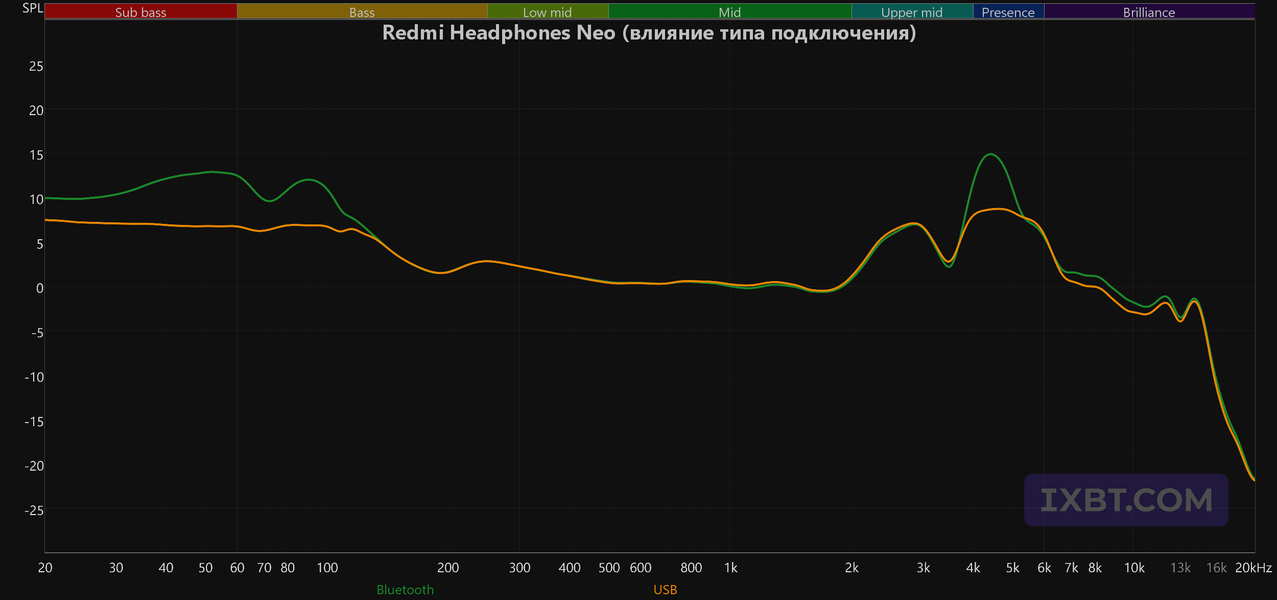Click the 40 Hz frequency tick label
The width and height of the screenshot is (1277, 600).
pyautogui.click(x=166, y=568)
